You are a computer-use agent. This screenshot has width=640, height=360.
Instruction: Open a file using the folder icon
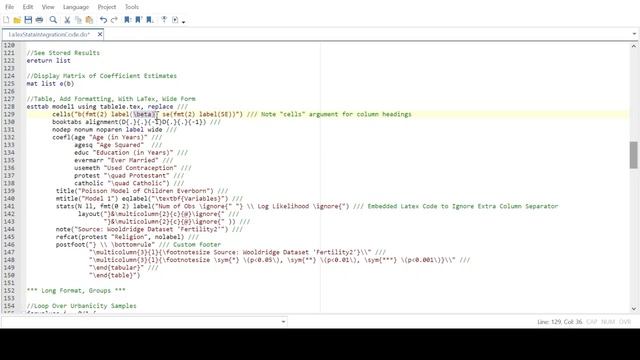tap(17, 20)
